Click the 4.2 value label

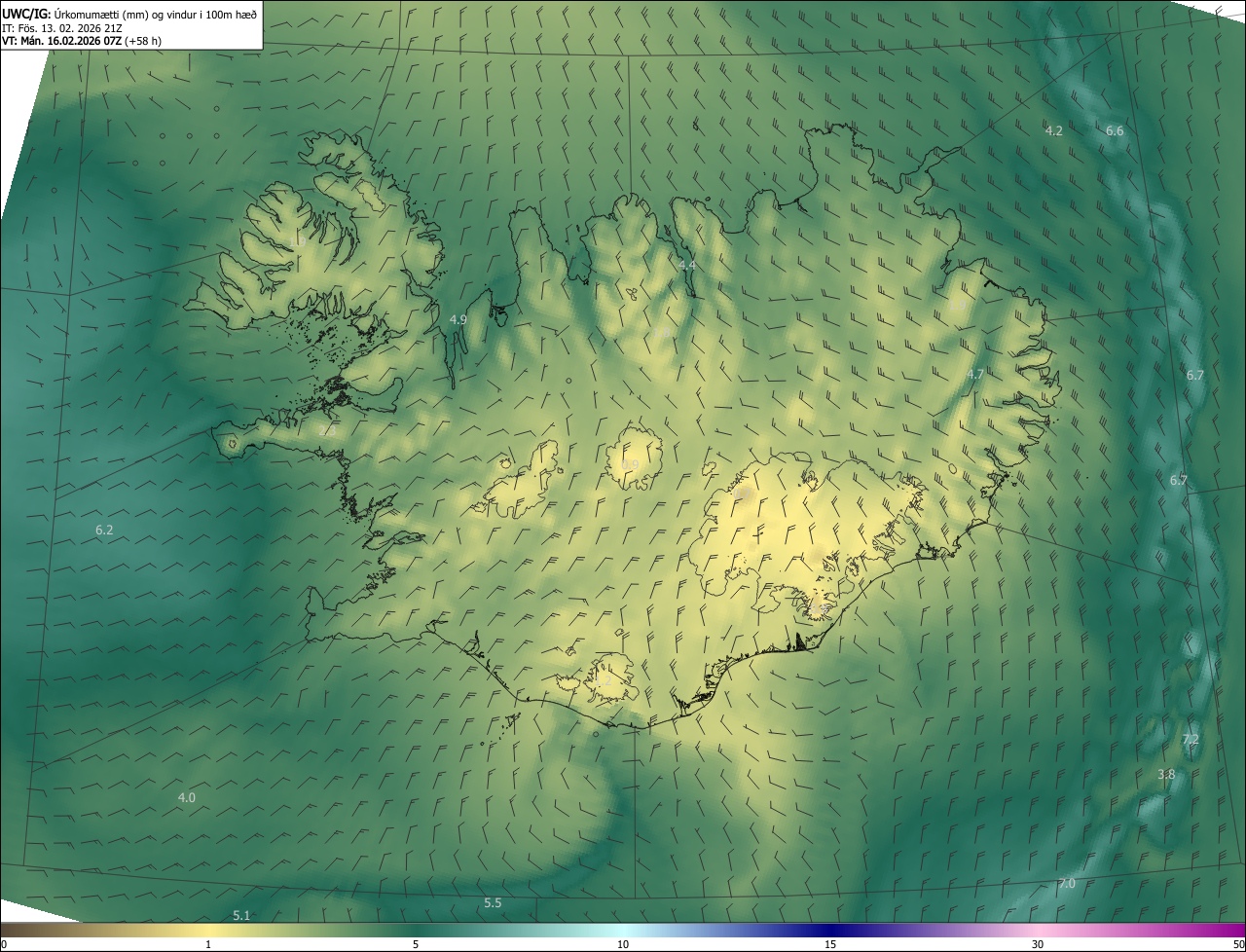(1053, 130)
